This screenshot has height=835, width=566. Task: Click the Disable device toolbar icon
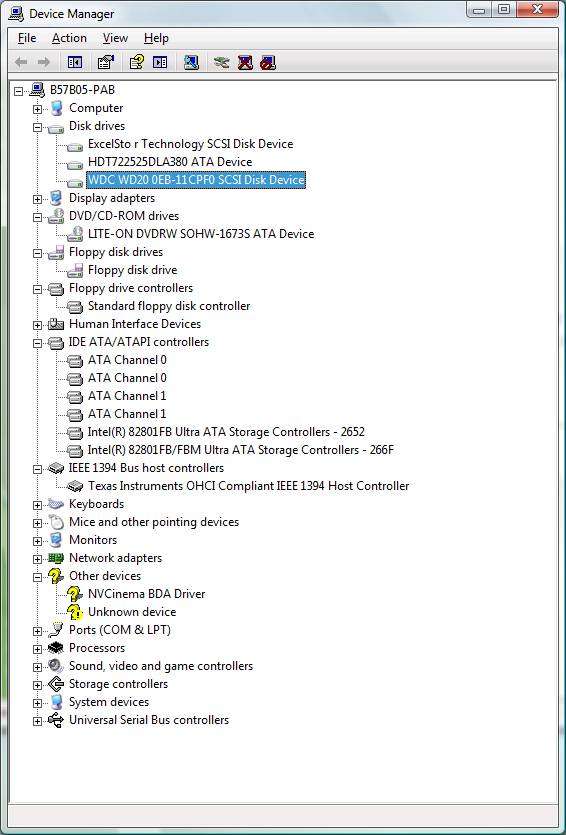tap(268, 62)
